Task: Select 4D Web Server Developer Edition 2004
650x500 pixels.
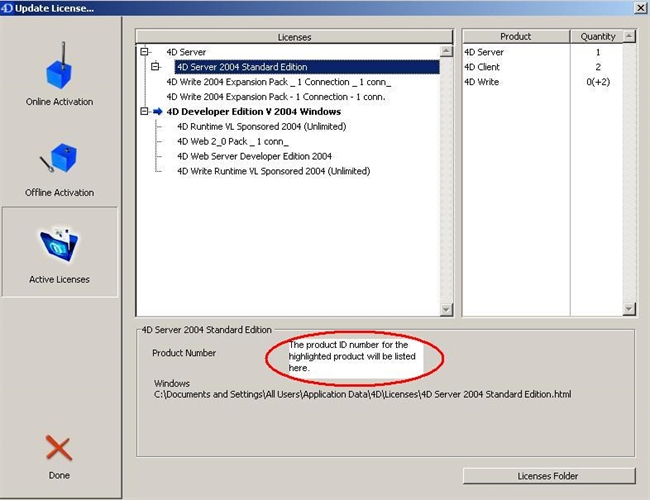Action: [253, 156]
